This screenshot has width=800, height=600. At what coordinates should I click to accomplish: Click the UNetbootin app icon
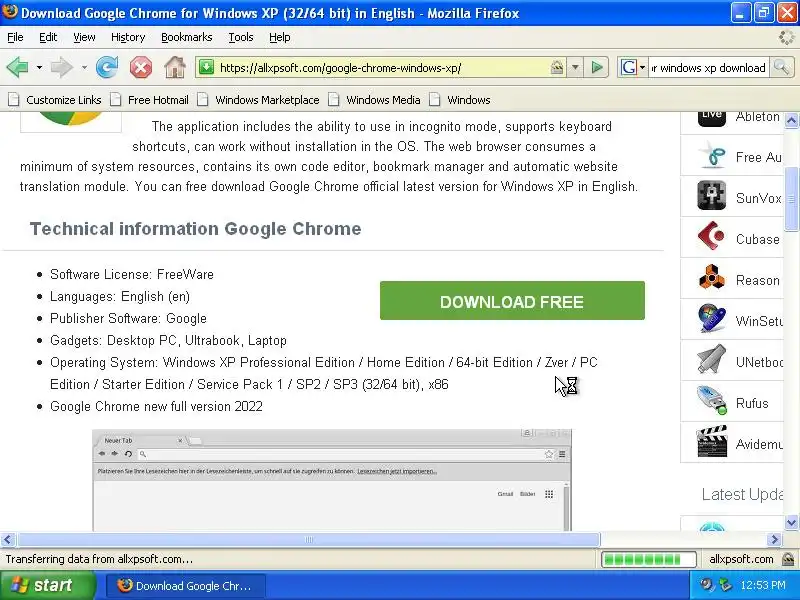pyautogui.click(x=712, y=359)
